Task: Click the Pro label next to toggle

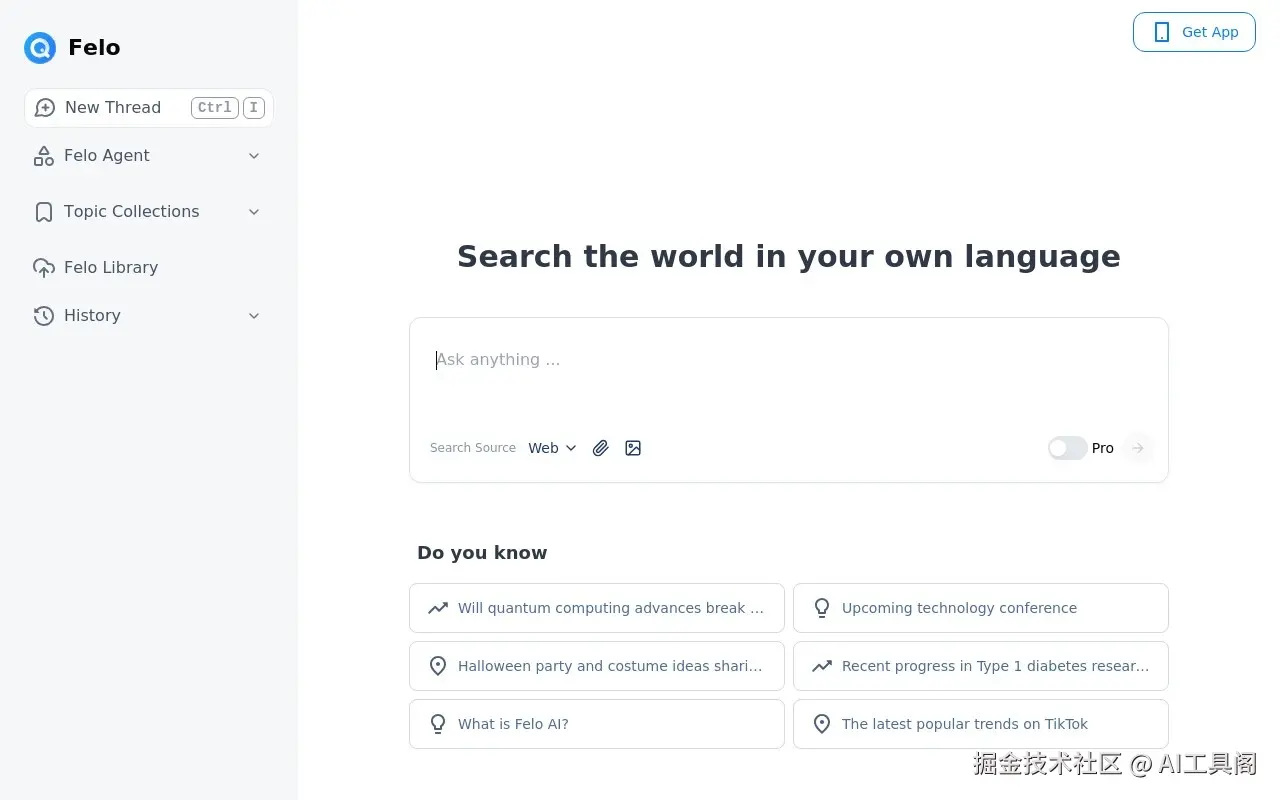Action: 1103,448
